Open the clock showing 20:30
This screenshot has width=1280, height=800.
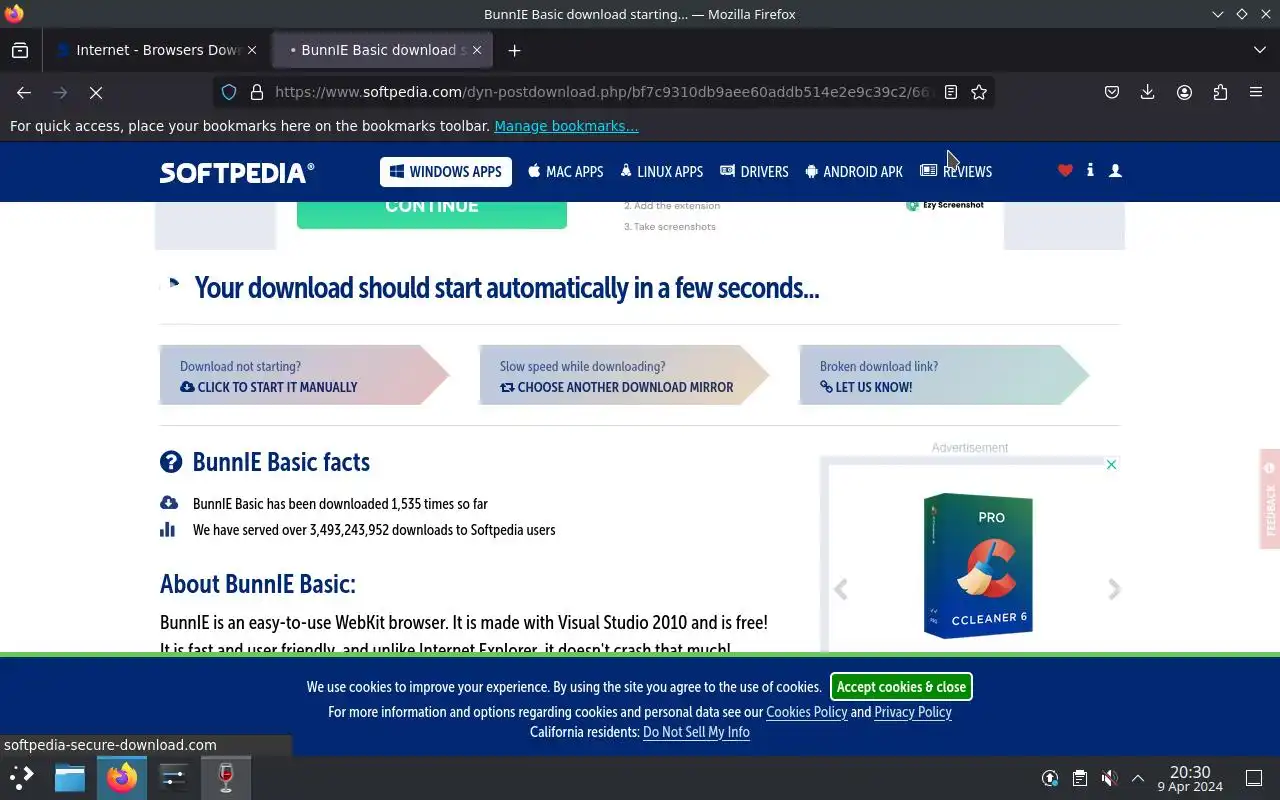(x=1190, y=778)
